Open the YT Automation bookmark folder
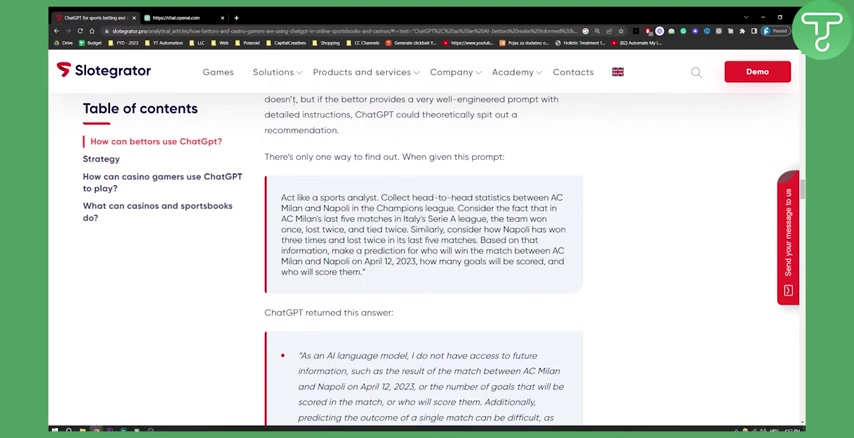The image size is (854, 438). [x=163, y=42]
